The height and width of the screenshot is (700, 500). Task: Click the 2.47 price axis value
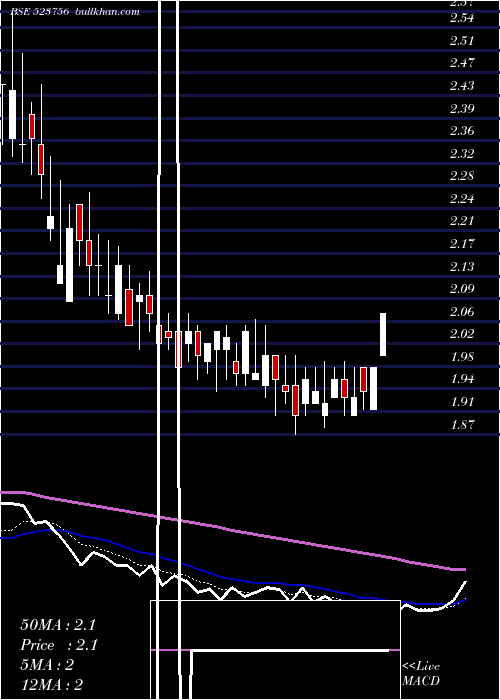462,63
